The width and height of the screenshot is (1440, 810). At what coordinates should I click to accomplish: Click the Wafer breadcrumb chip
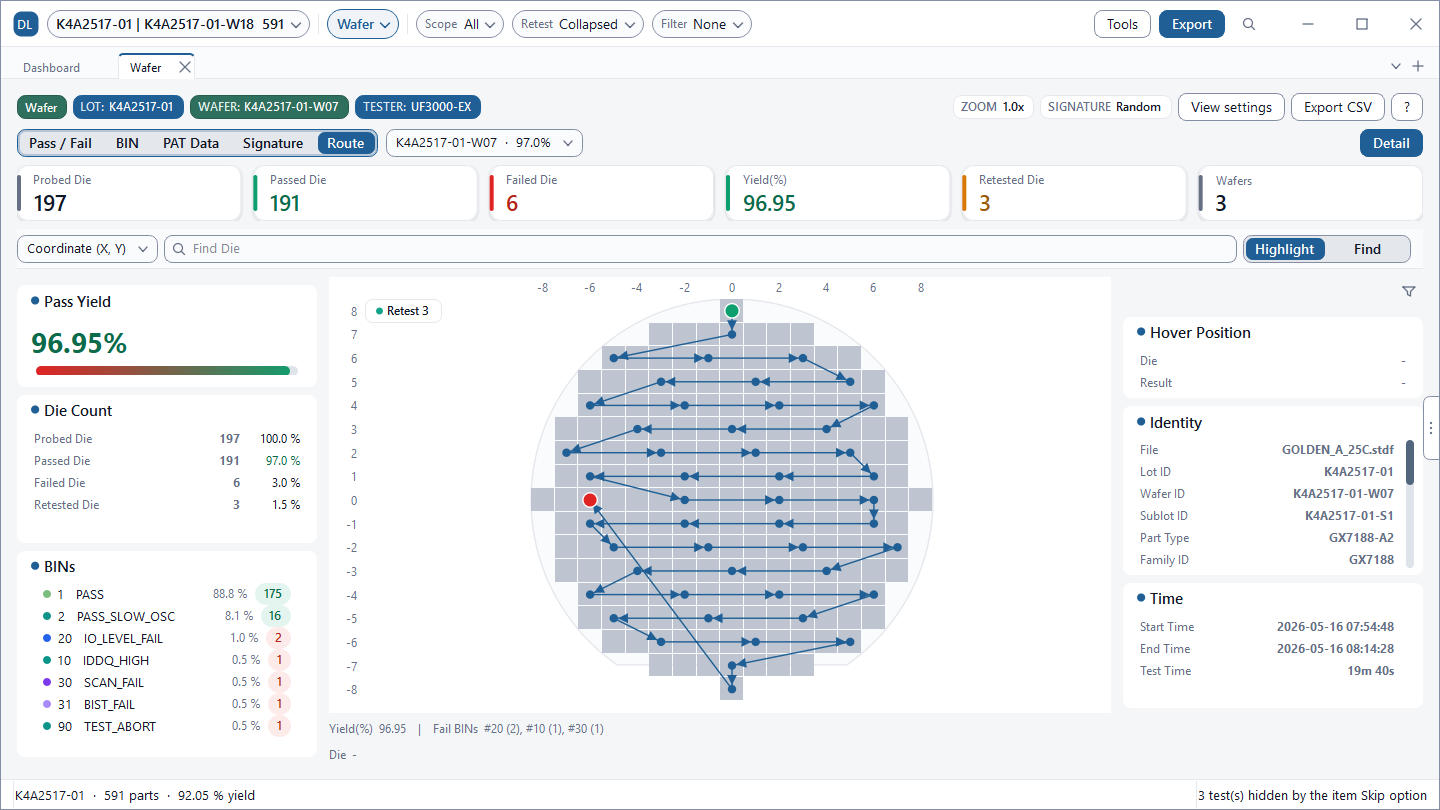coord(42,107)
